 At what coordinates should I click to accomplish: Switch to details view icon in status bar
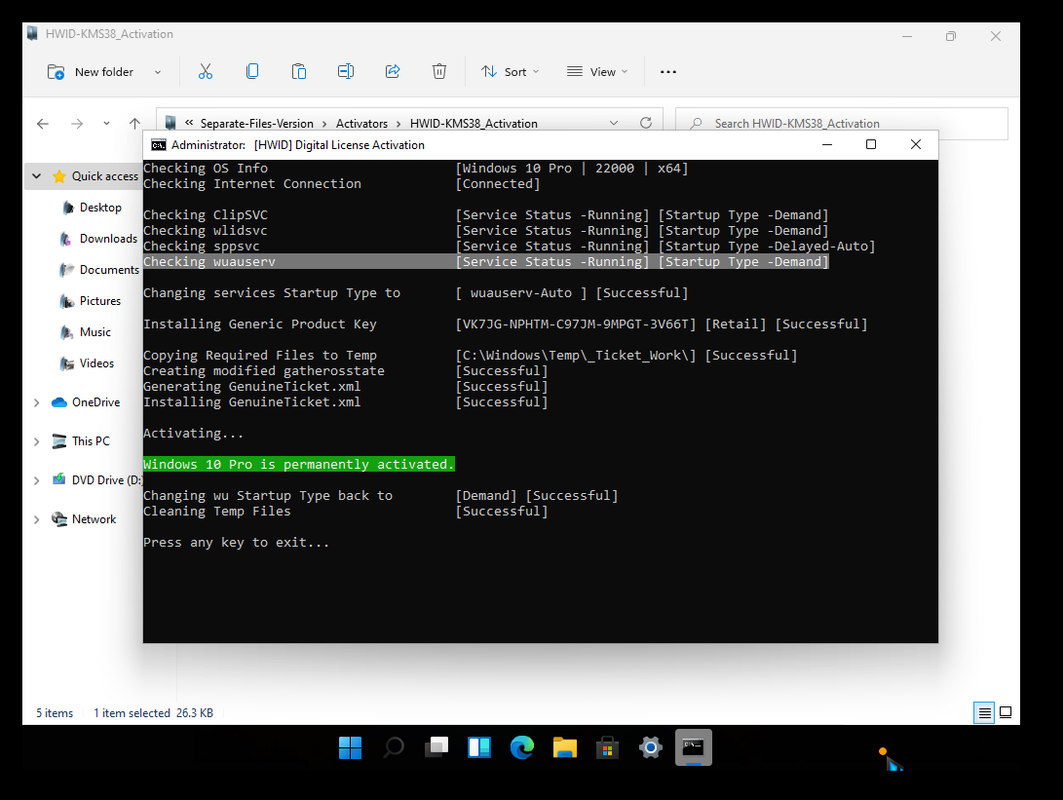point(984,713)
